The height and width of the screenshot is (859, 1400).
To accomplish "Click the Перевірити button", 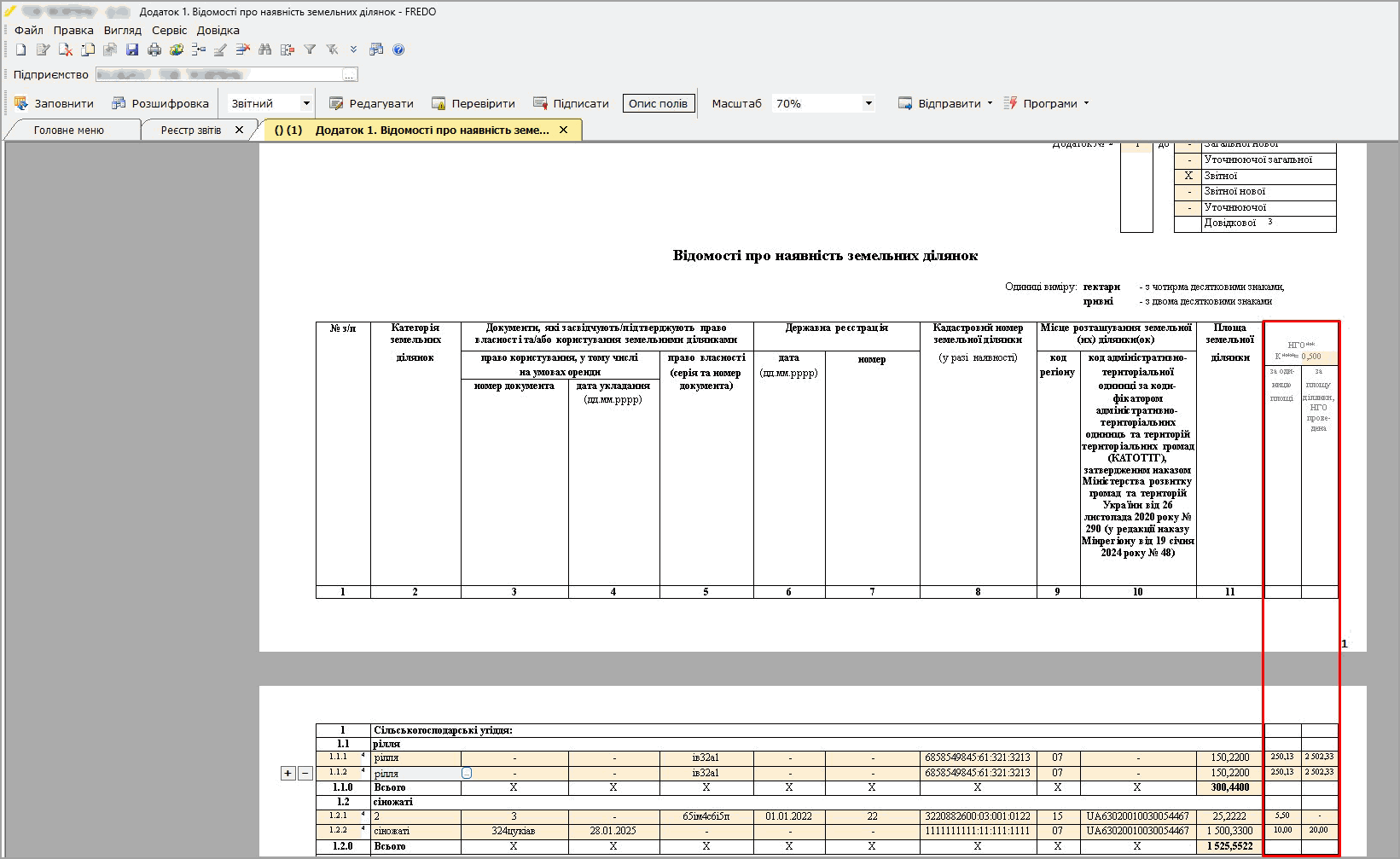I will (473, 104).
